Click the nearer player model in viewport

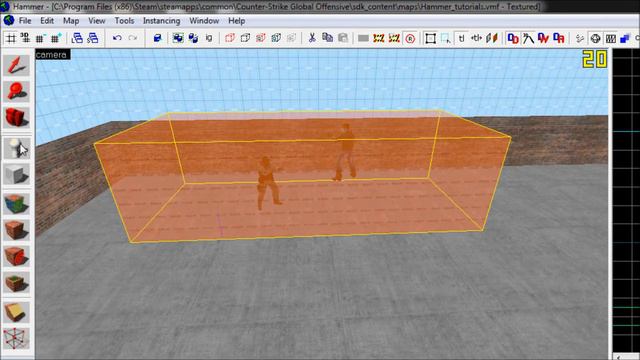point(268,182)
